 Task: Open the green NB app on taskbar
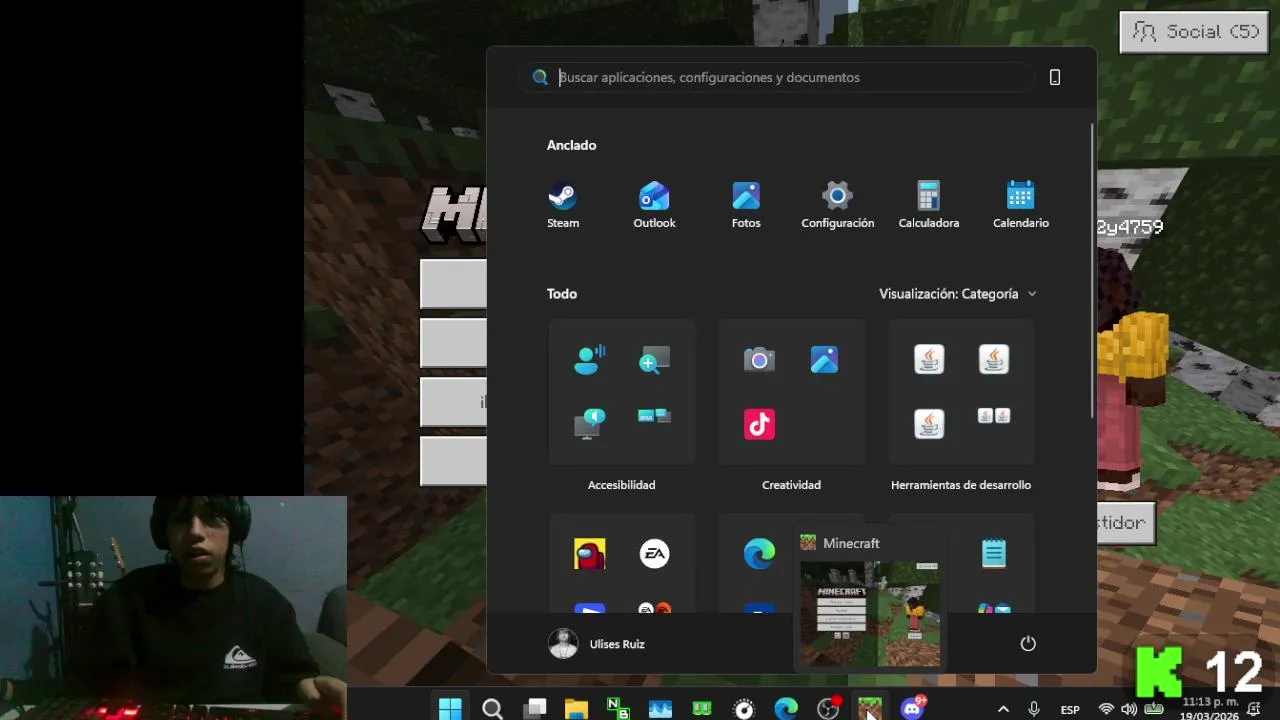pyautogui.click(x=618, y=708)
